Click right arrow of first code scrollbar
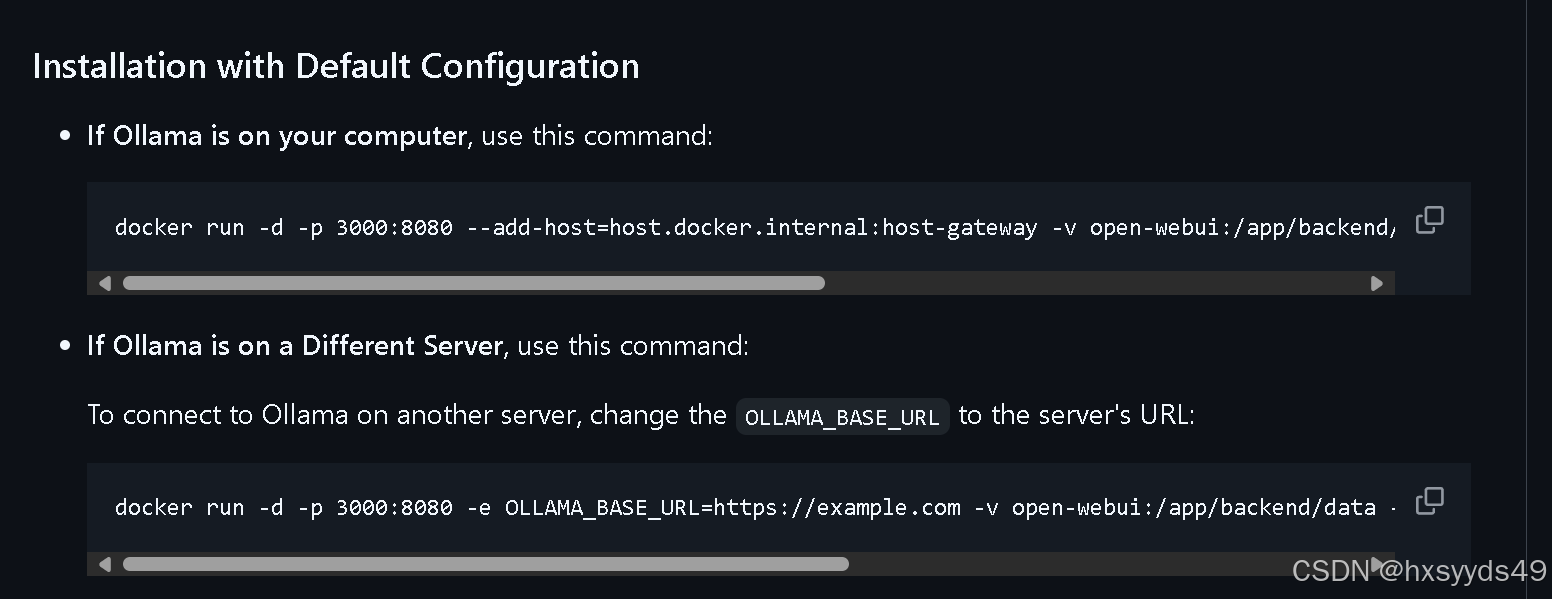 pos(1377,283)
